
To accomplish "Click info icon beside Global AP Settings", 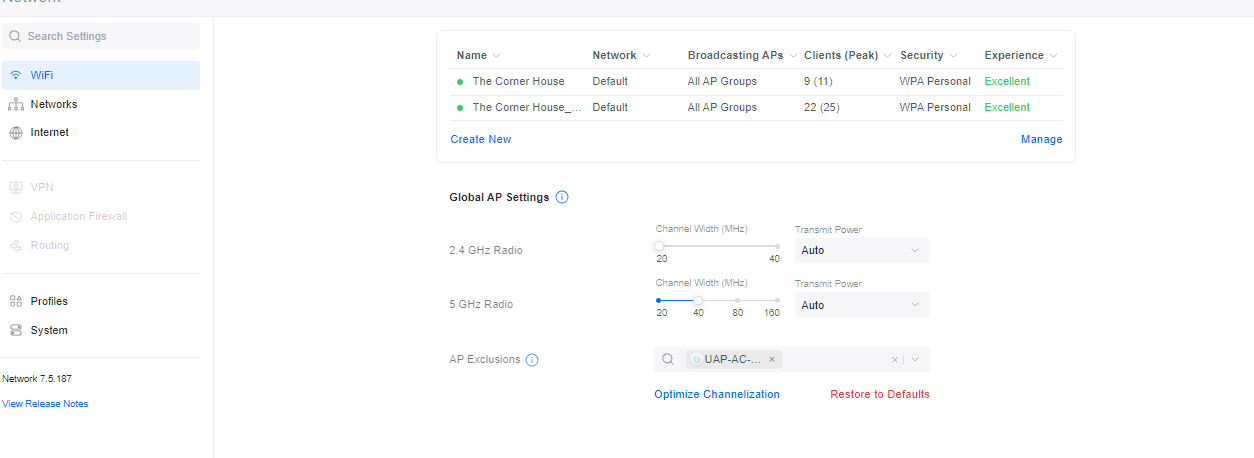I will [x=562, y=197].
